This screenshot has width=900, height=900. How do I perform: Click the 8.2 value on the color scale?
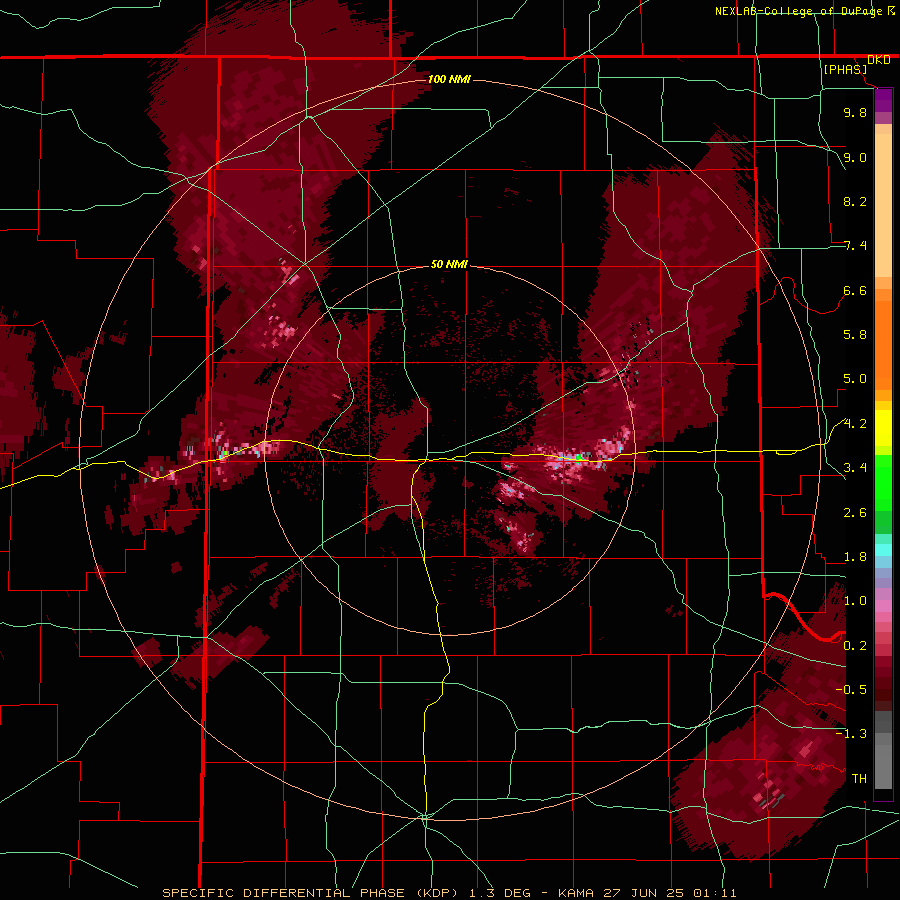pos(855,201)
